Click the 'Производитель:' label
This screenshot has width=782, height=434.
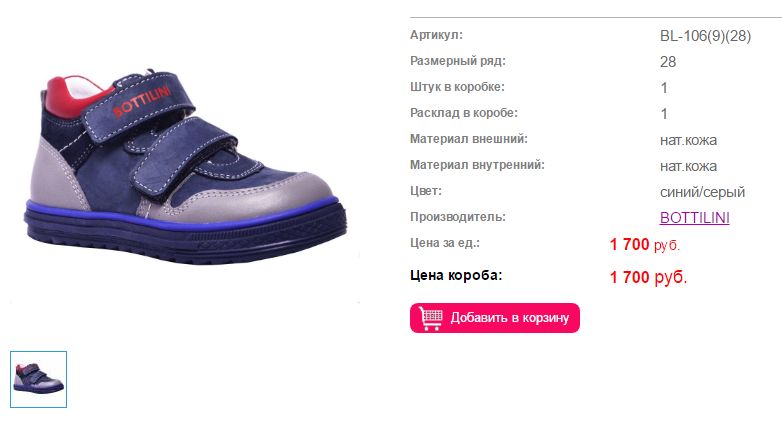(x=458, y=217)
